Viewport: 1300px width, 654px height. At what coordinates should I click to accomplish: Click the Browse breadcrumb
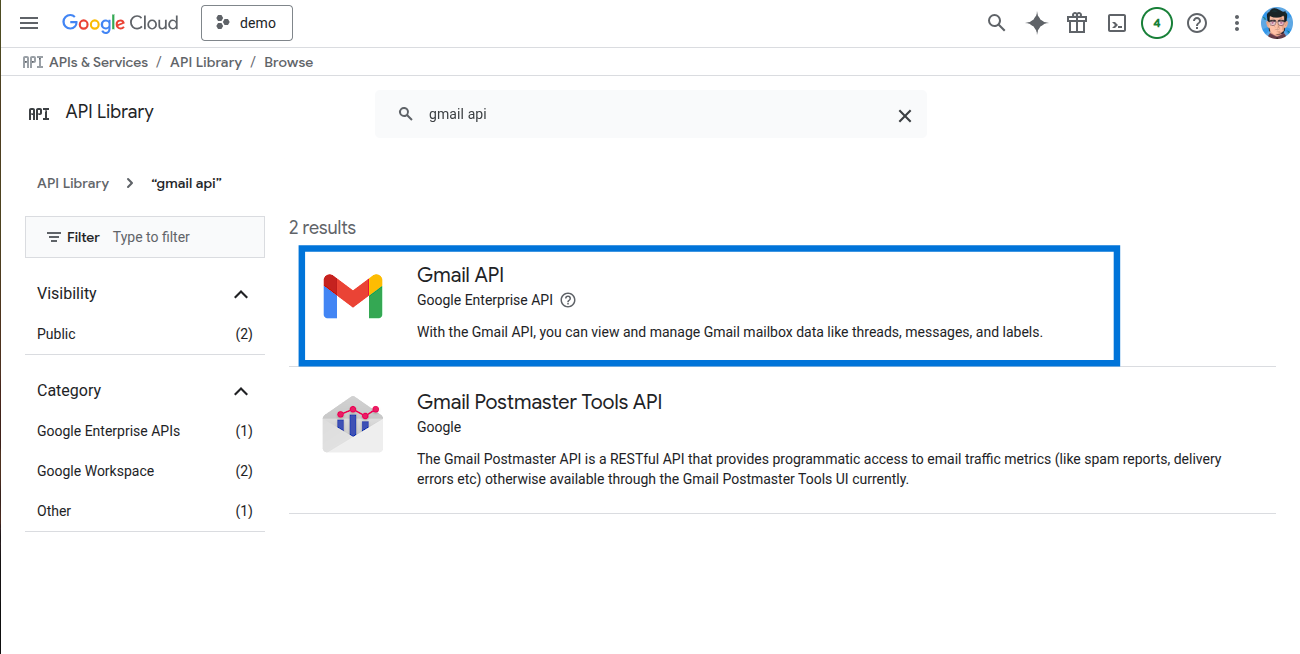click(289, 62)
